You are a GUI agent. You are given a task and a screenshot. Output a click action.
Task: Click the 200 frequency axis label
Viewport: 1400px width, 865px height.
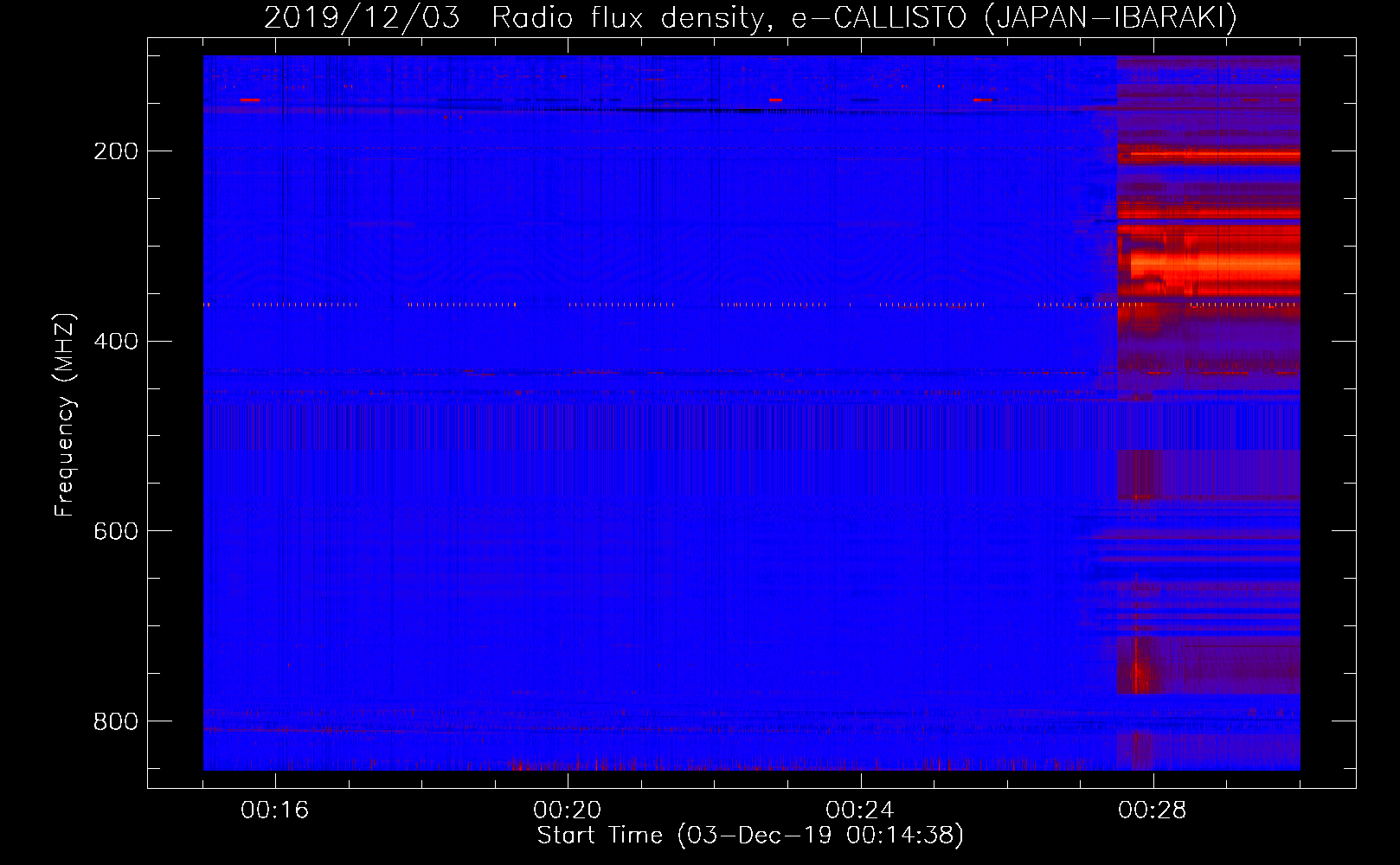click(x=116, y=151)
